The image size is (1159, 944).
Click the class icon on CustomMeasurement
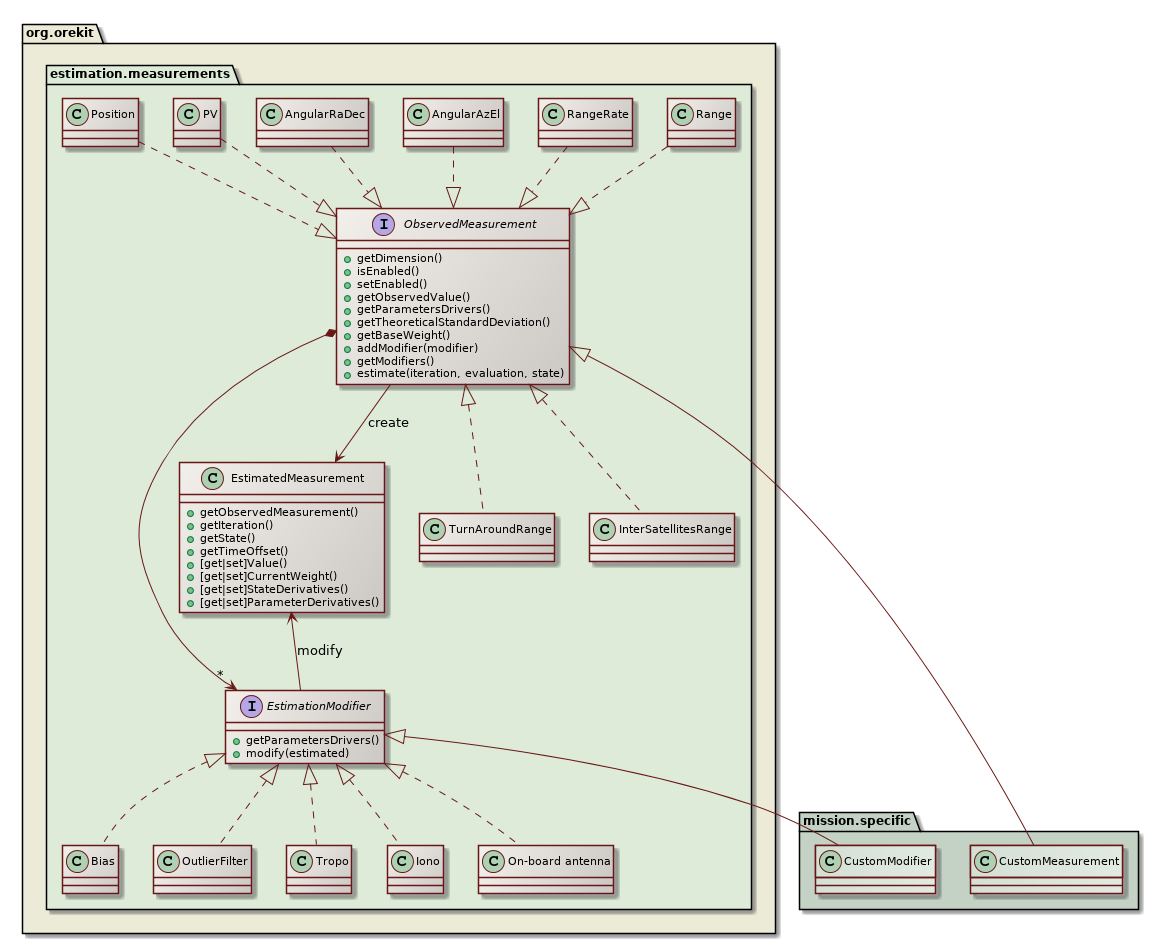click(x=986, y=860)
